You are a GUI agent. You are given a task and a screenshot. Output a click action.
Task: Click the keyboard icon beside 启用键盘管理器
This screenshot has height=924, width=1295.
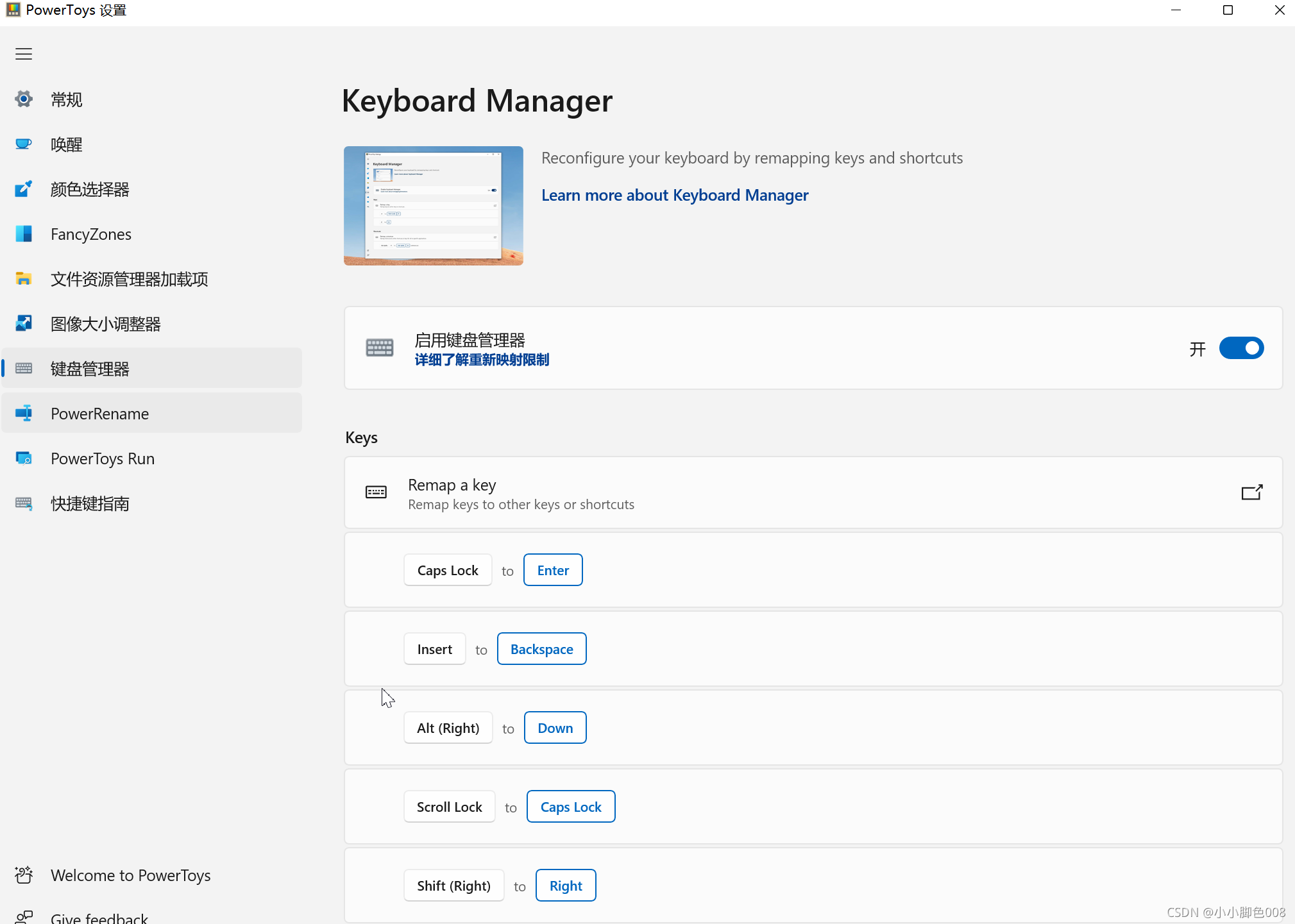click(x=380, y=348)
